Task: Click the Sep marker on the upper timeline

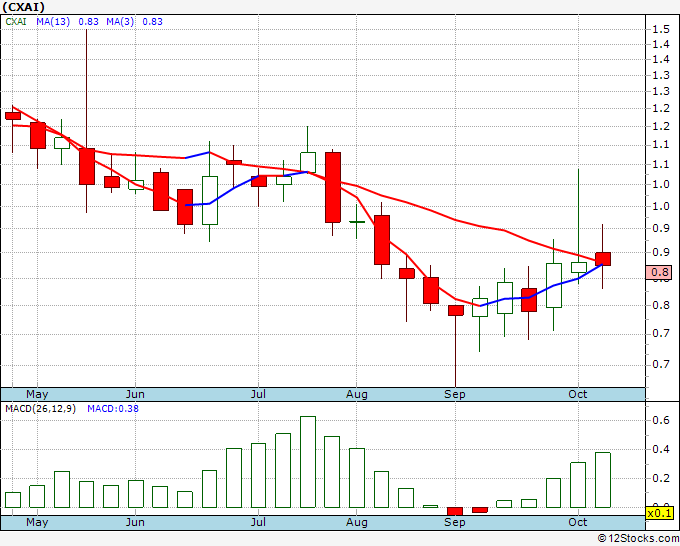Action: [x=454, y=394]
